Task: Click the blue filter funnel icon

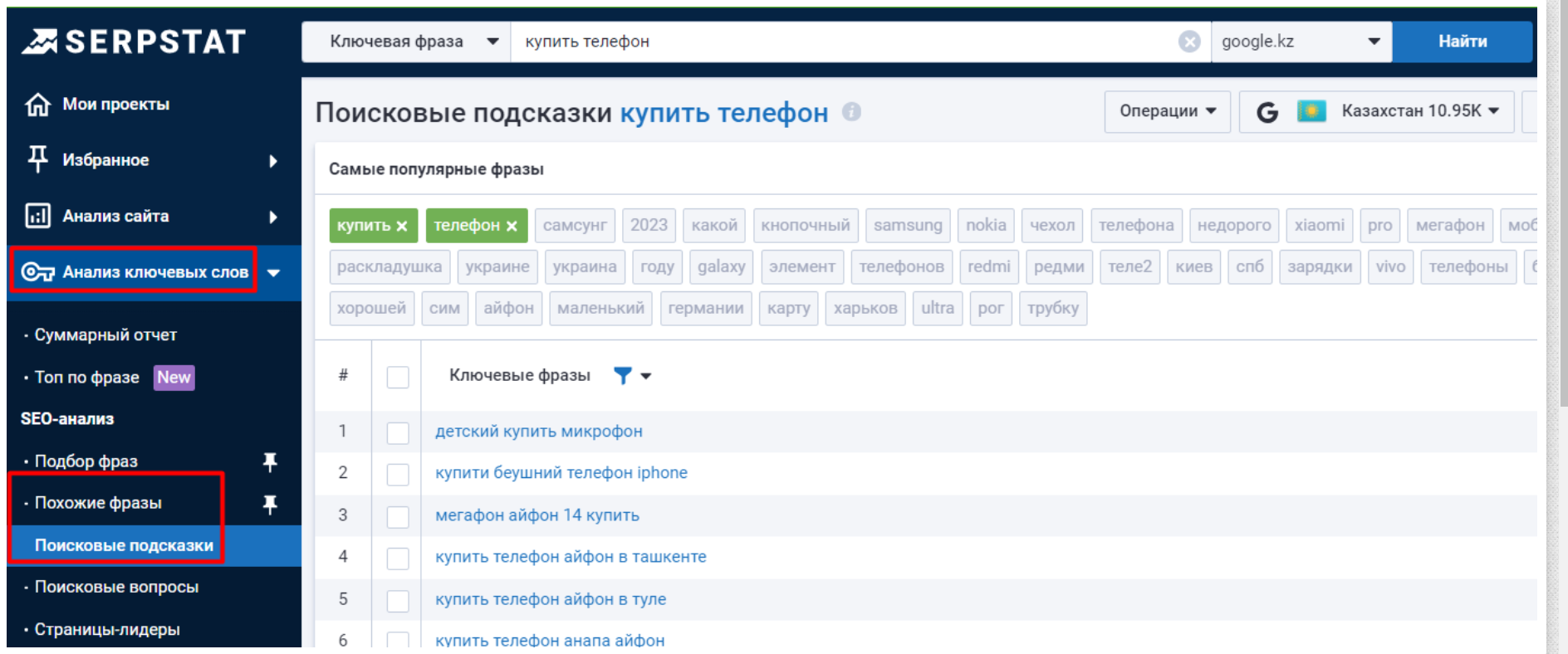Action: tap(622, 376)
